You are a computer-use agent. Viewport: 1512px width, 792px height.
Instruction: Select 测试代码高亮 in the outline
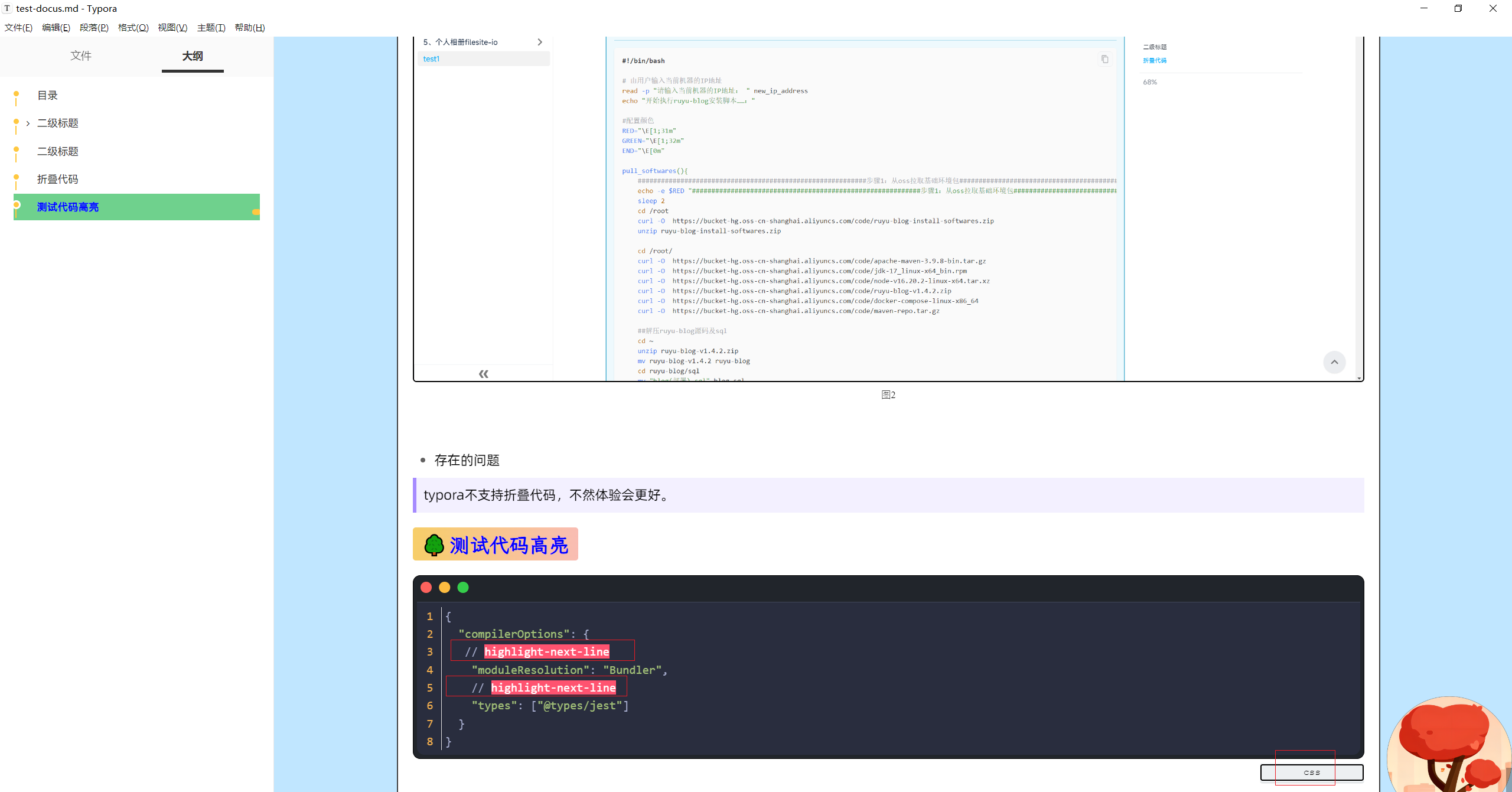point(136,207)
